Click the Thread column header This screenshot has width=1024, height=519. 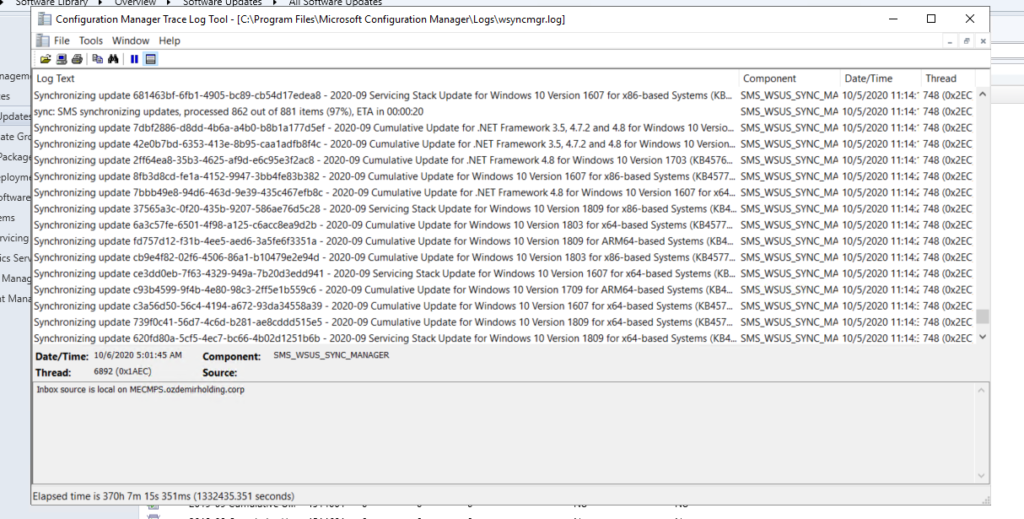pyautogui.click(x=948, y=78)
